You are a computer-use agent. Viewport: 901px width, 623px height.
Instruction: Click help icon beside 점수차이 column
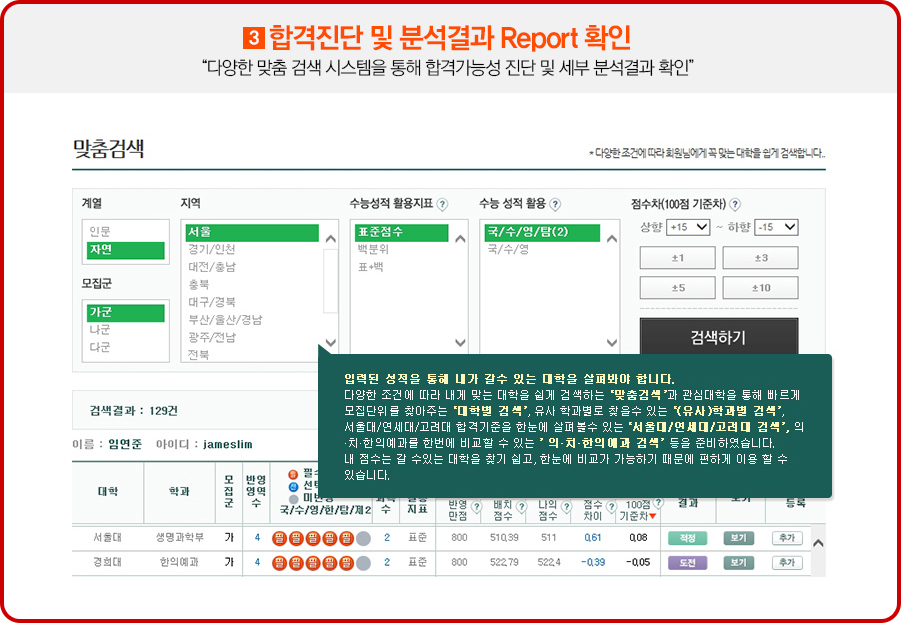click(610, 506)
